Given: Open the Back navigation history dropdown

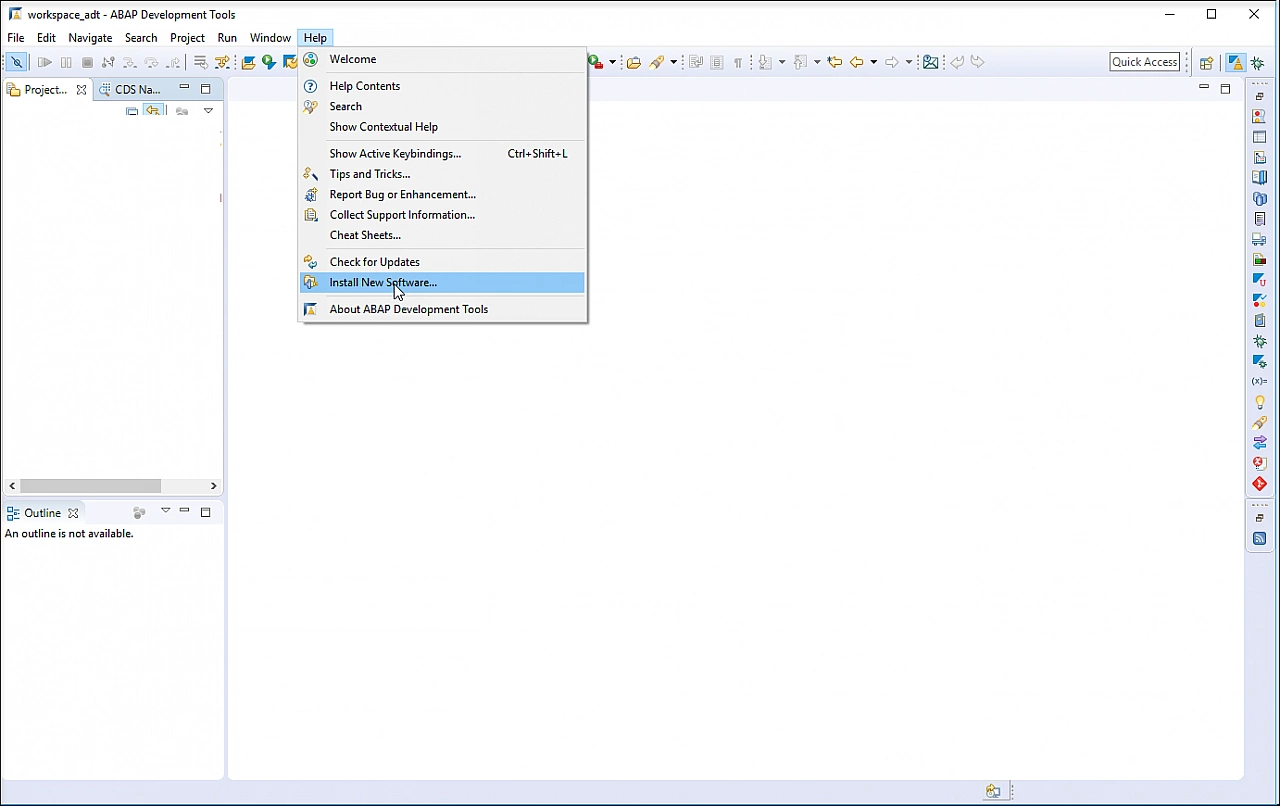Looking at the screenshot, I should coord(873,62).
